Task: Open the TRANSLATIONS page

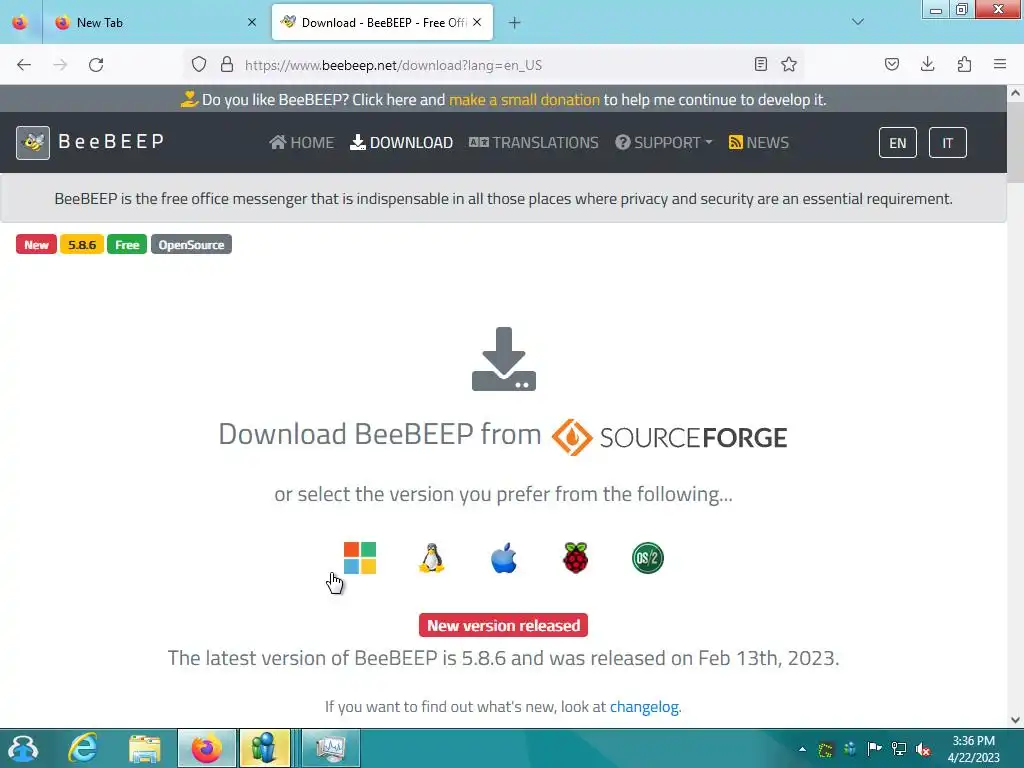Action: click(x=534, y=142)
